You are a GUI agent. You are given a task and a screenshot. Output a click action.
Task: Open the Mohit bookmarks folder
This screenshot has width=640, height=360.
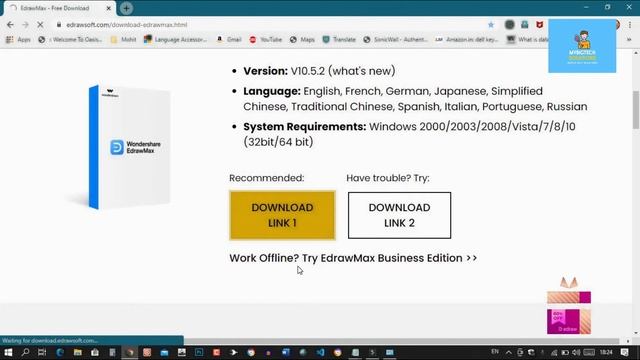click(x=123, y=40)
